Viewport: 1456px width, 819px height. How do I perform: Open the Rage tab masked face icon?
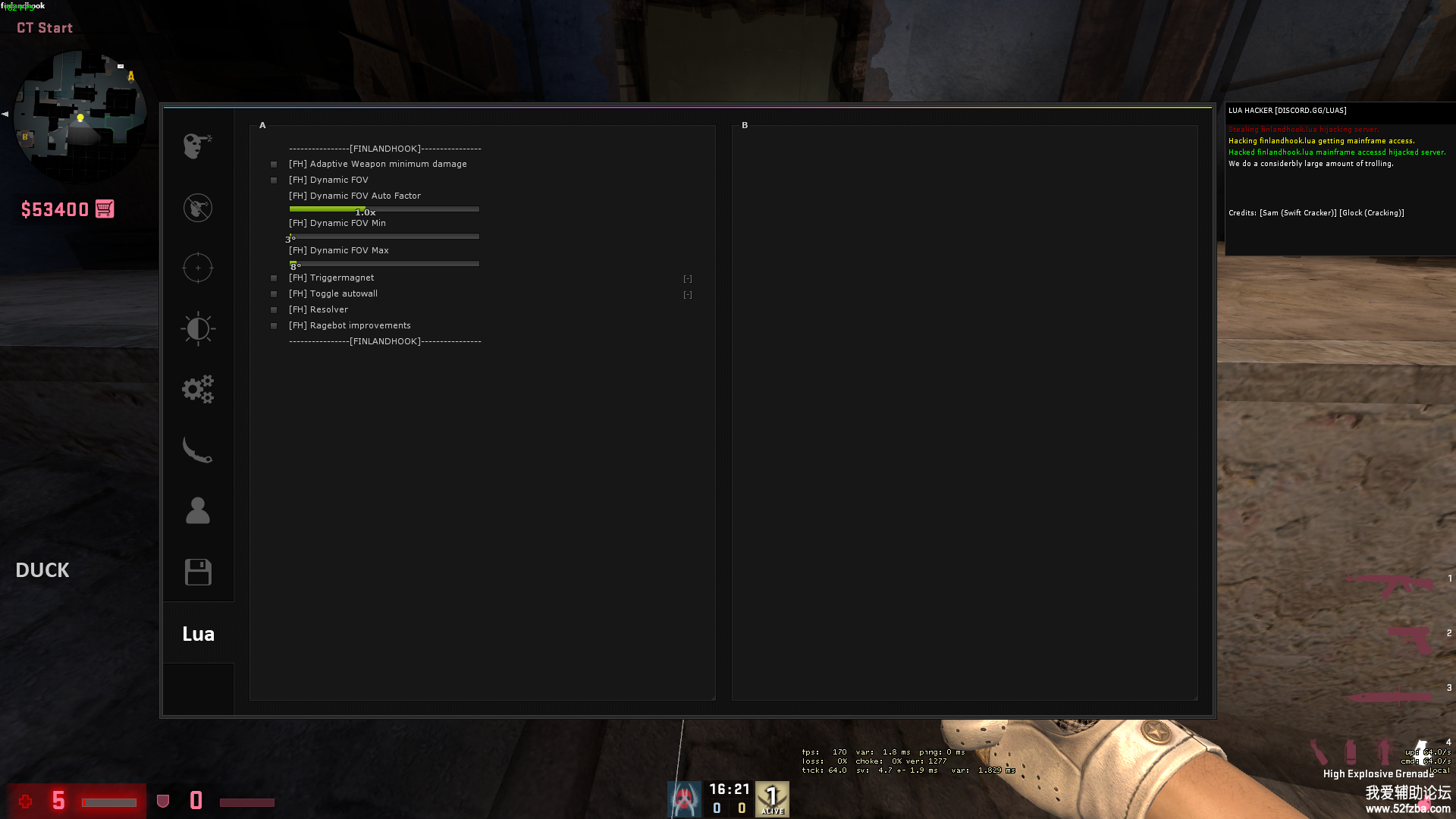click(x=197, y=146)
